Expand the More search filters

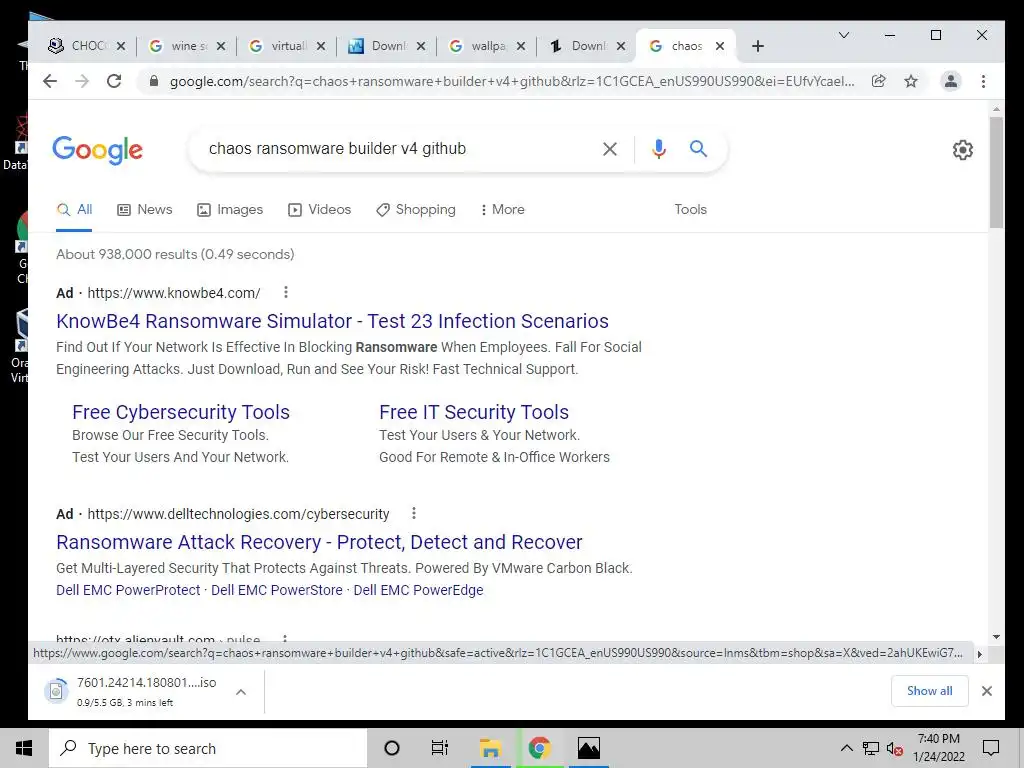pyautogui.click(x=502, y=210)
